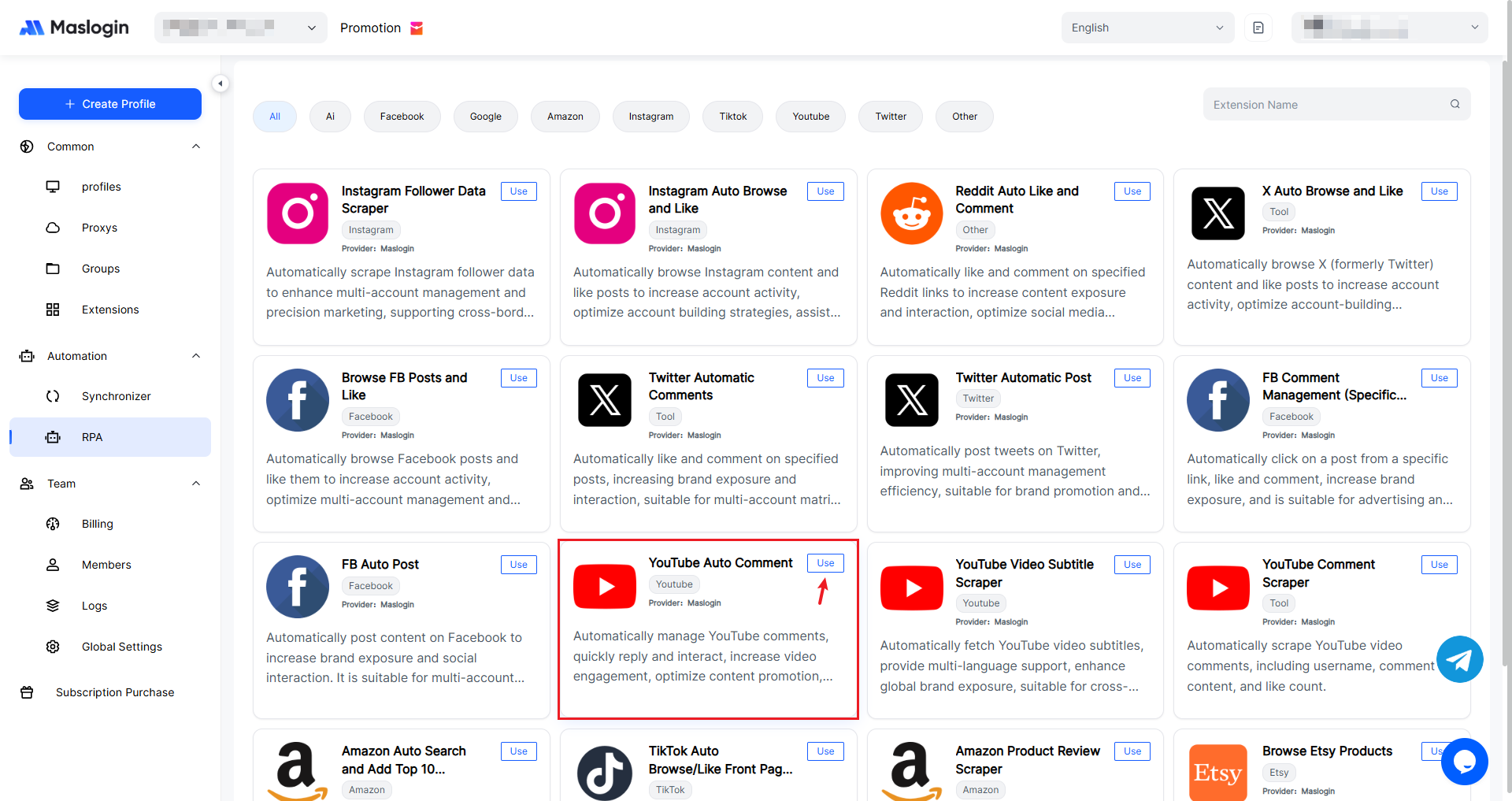Go to Global Settings
Image resolution: width=1512 pixels, height=801 pixels.
coord(121,647)
